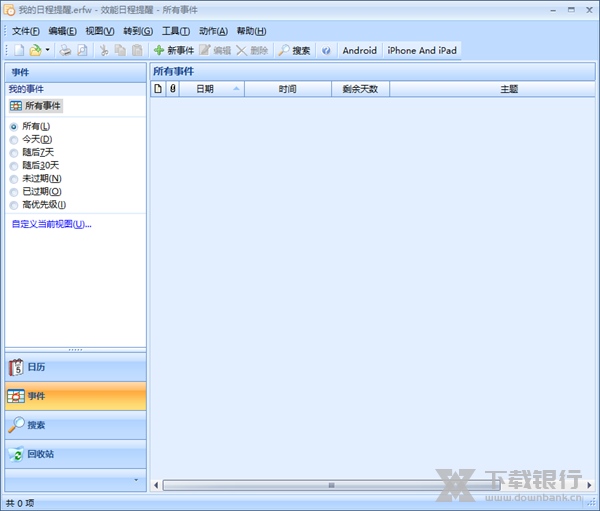Viewport: 600px width, 511px height.
Task: Select the 随后7天 radio option
Action: pos(14,153)
